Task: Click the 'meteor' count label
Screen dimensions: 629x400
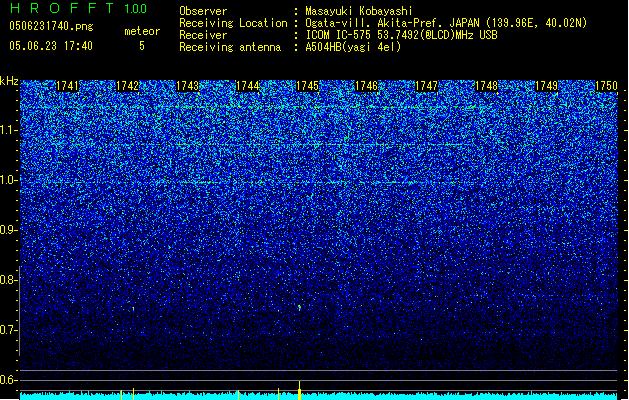Action: (142, 31)
